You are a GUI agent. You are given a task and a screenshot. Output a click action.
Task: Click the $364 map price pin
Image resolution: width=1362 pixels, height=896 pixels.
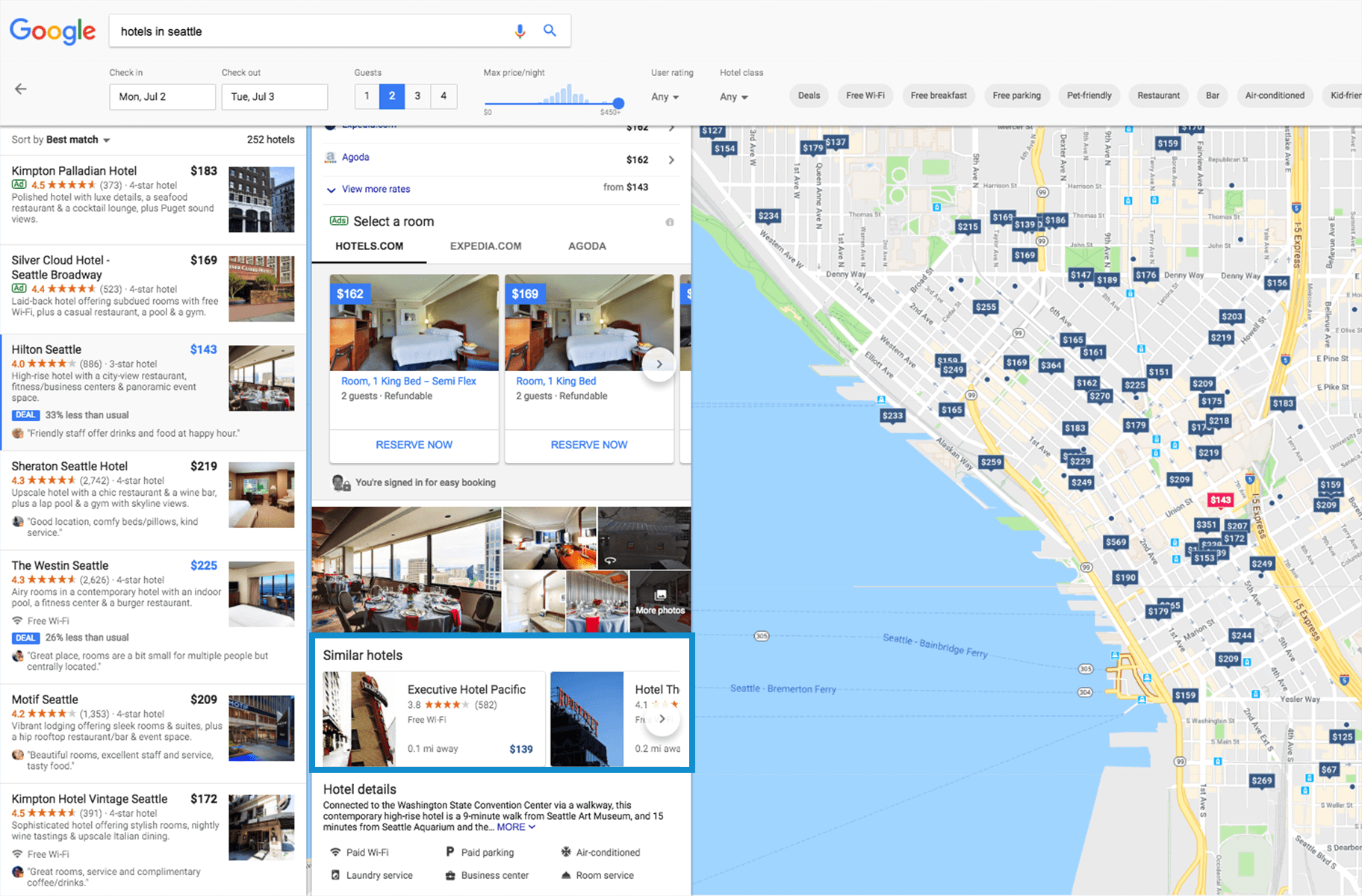[x=1051, y=365]
